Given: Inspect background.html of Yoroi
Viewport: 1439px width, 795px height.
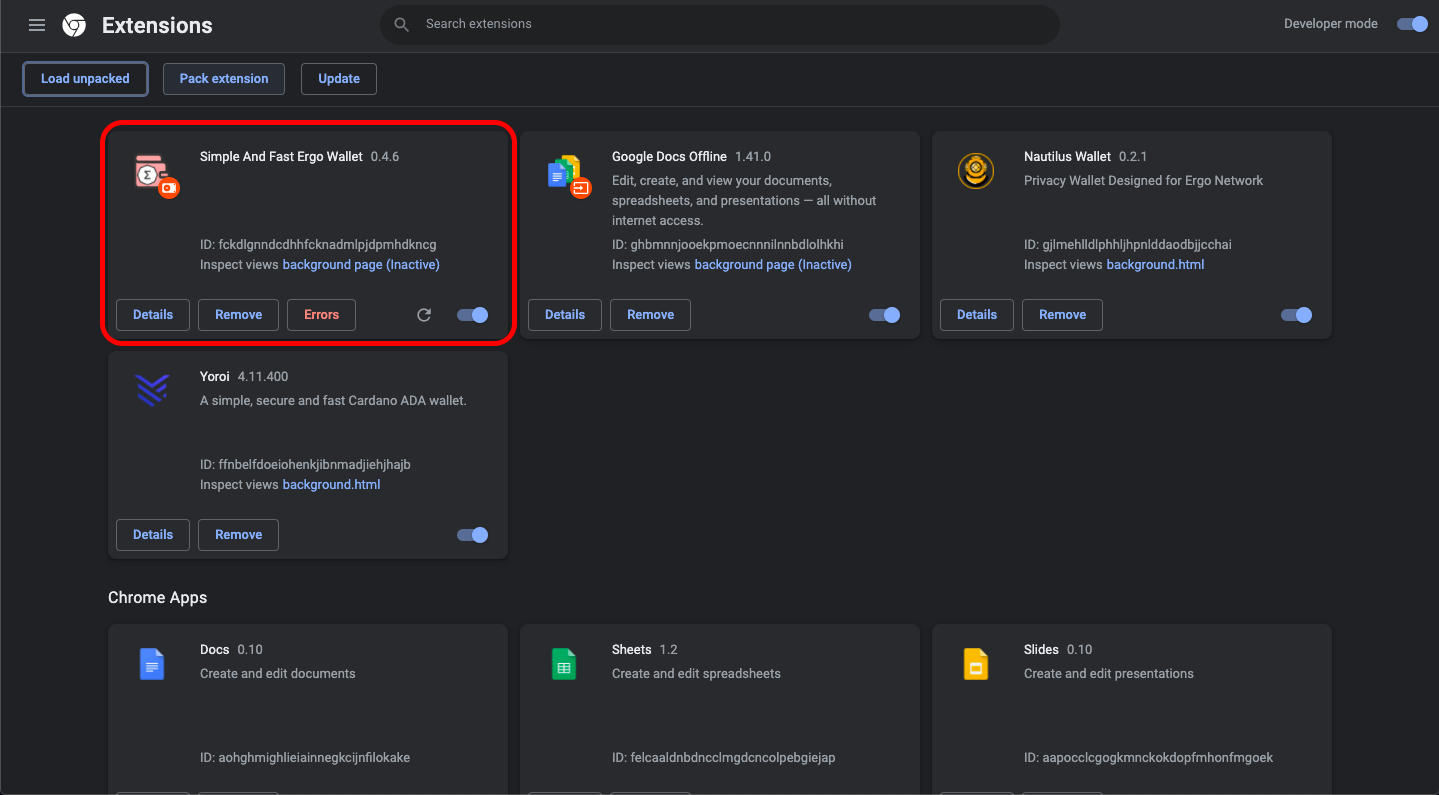Looking at the screenshot, I should [331, 485].
